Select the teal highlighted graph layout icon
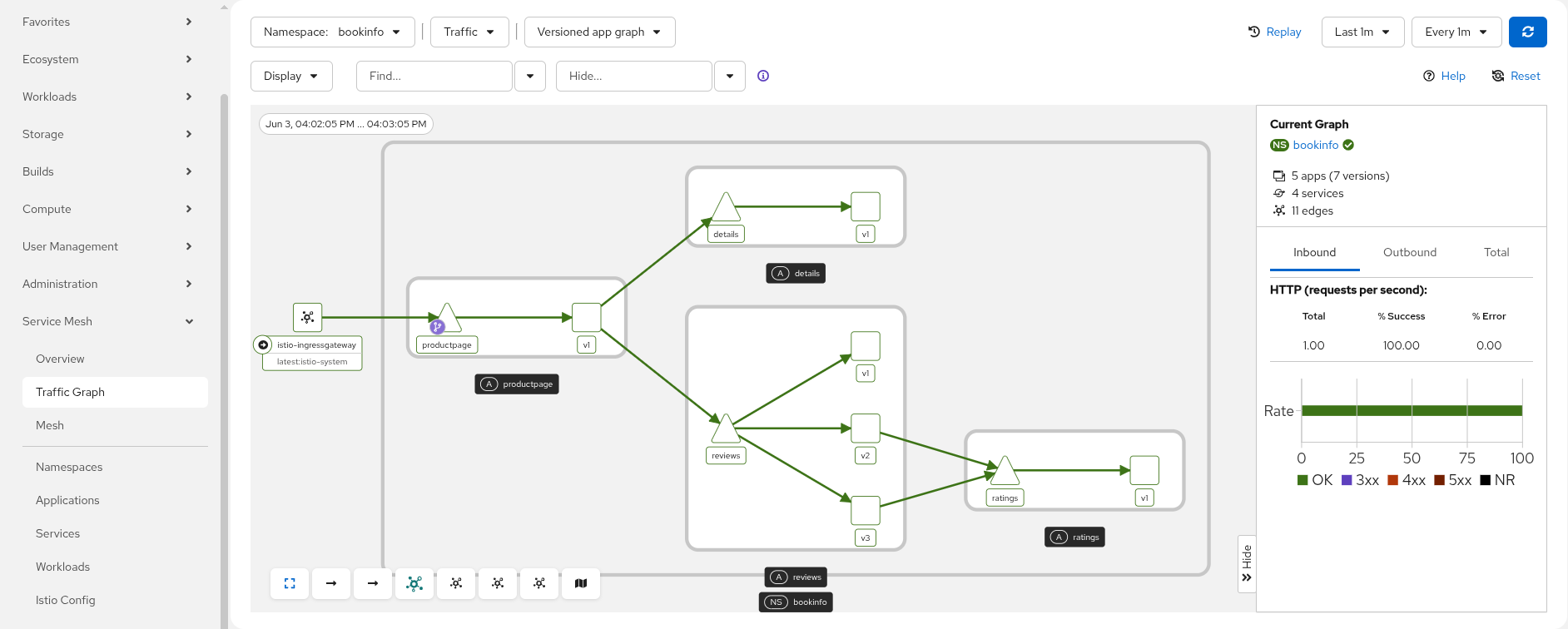 (414, 583)
